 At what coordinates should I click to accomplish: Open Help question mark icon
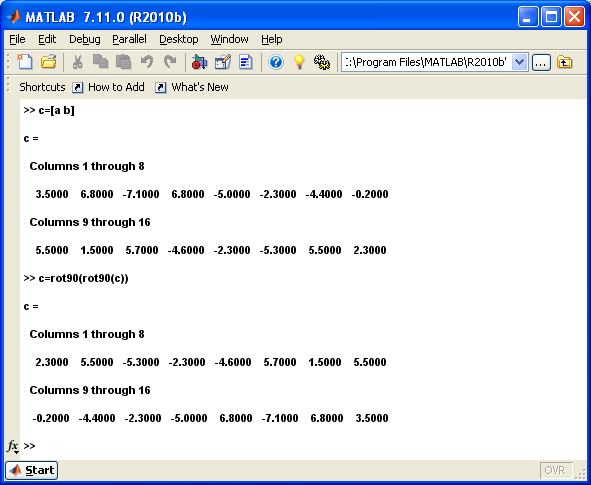pos(276,62)
